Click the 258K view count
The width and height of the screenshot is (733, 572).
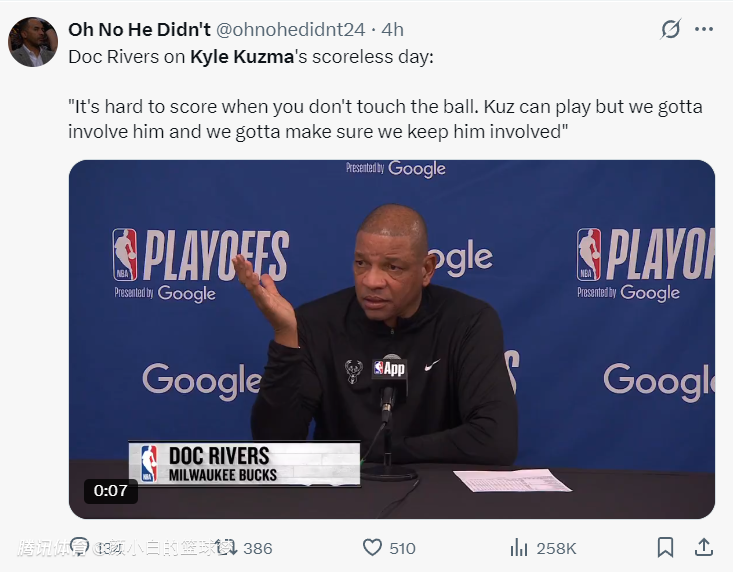point(556,548)
